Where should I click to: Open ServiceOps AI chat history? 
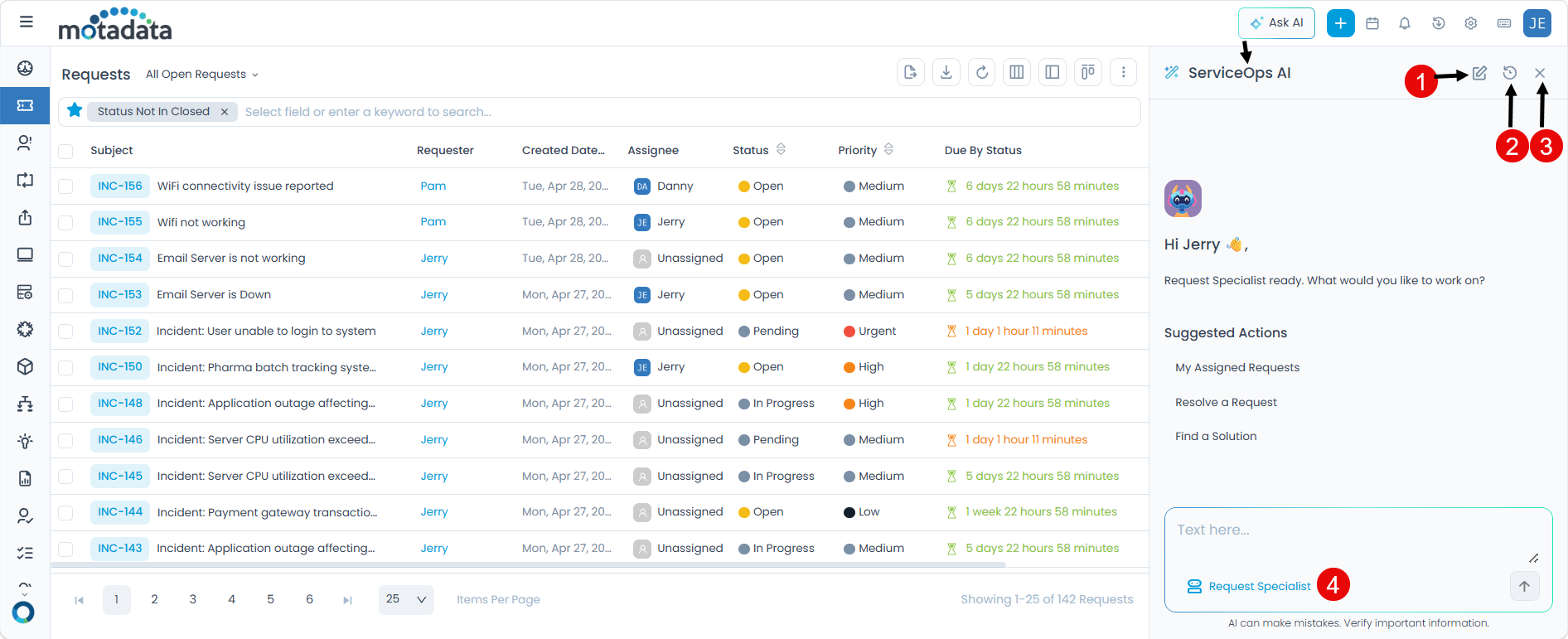pos(1510,73)
